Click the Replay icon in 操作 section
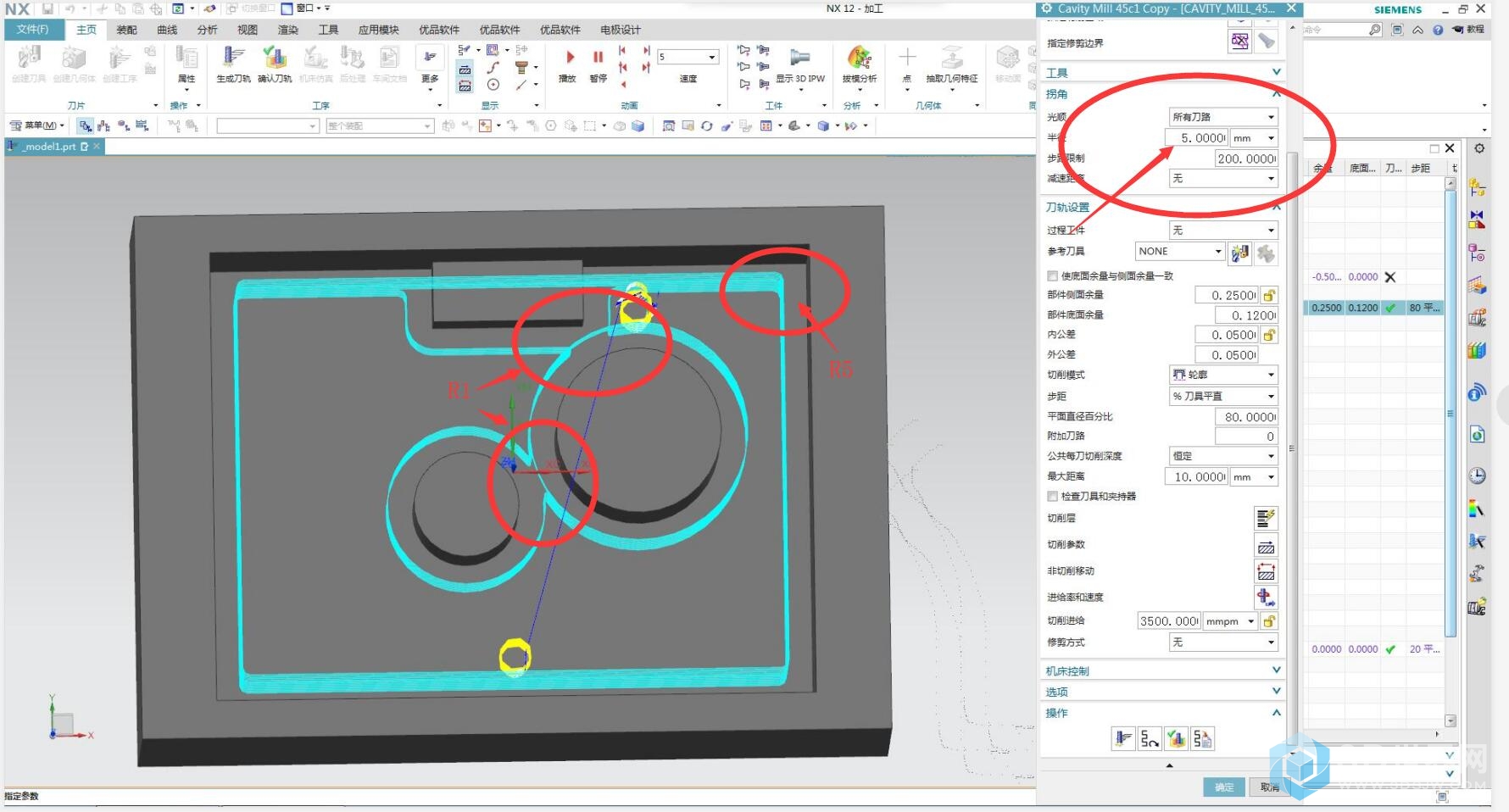 tap(1150, 739)
